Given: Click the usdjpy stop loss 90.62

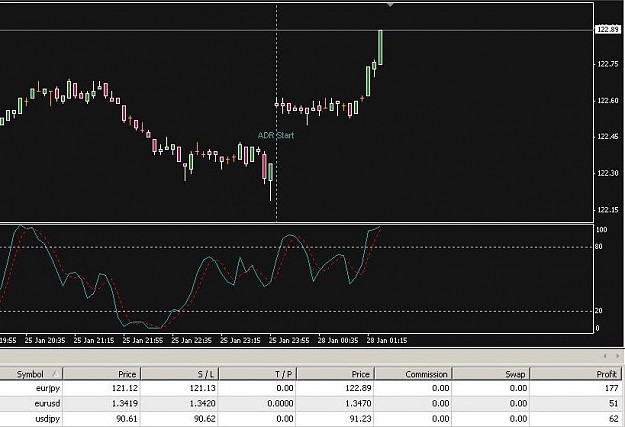Looking at the screenshot, I should coord(205,419).
